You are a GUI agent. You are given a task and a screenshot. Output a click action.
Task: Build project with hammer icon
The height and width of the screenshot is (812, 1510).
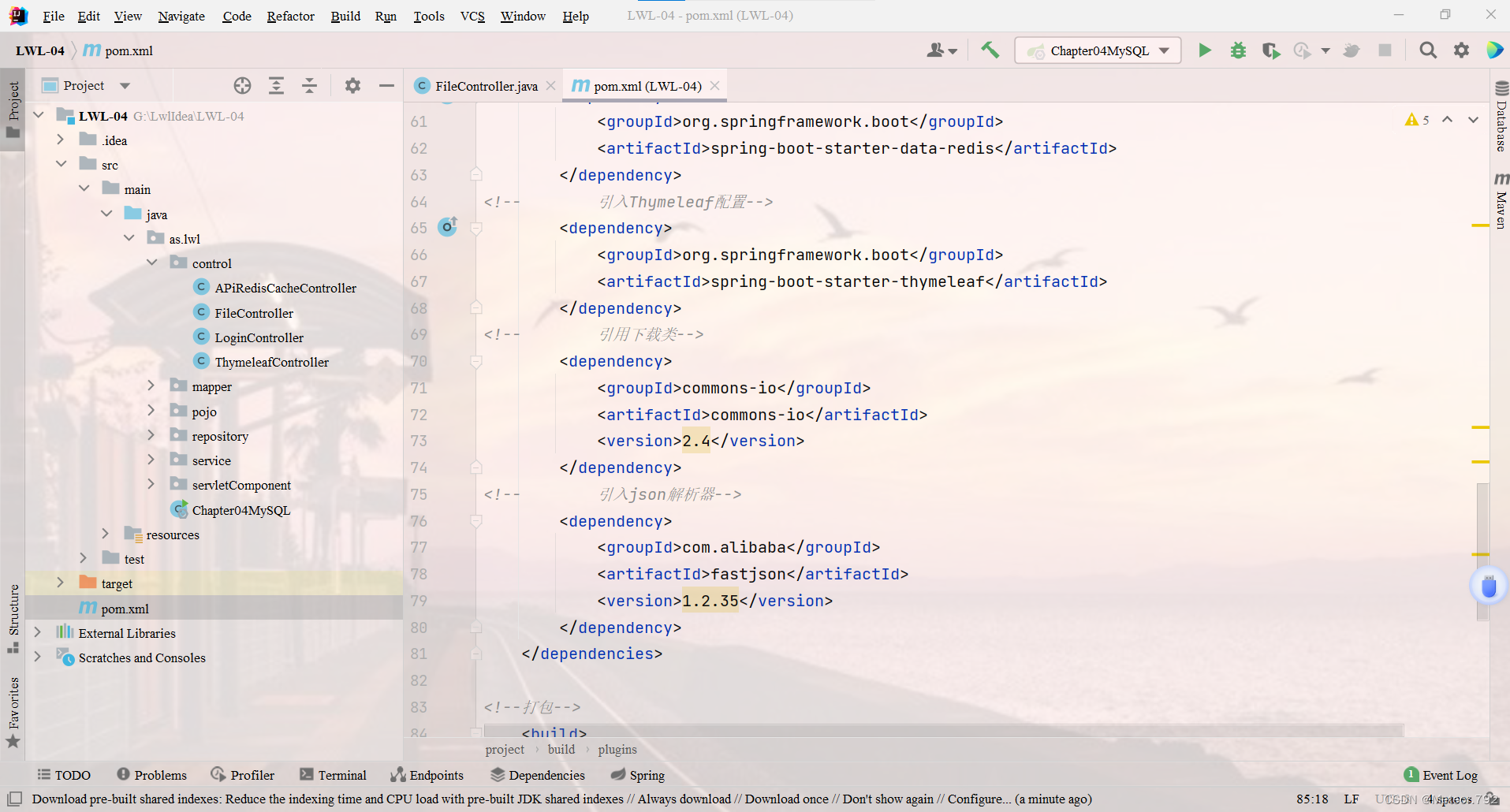(x=990, y=50)
